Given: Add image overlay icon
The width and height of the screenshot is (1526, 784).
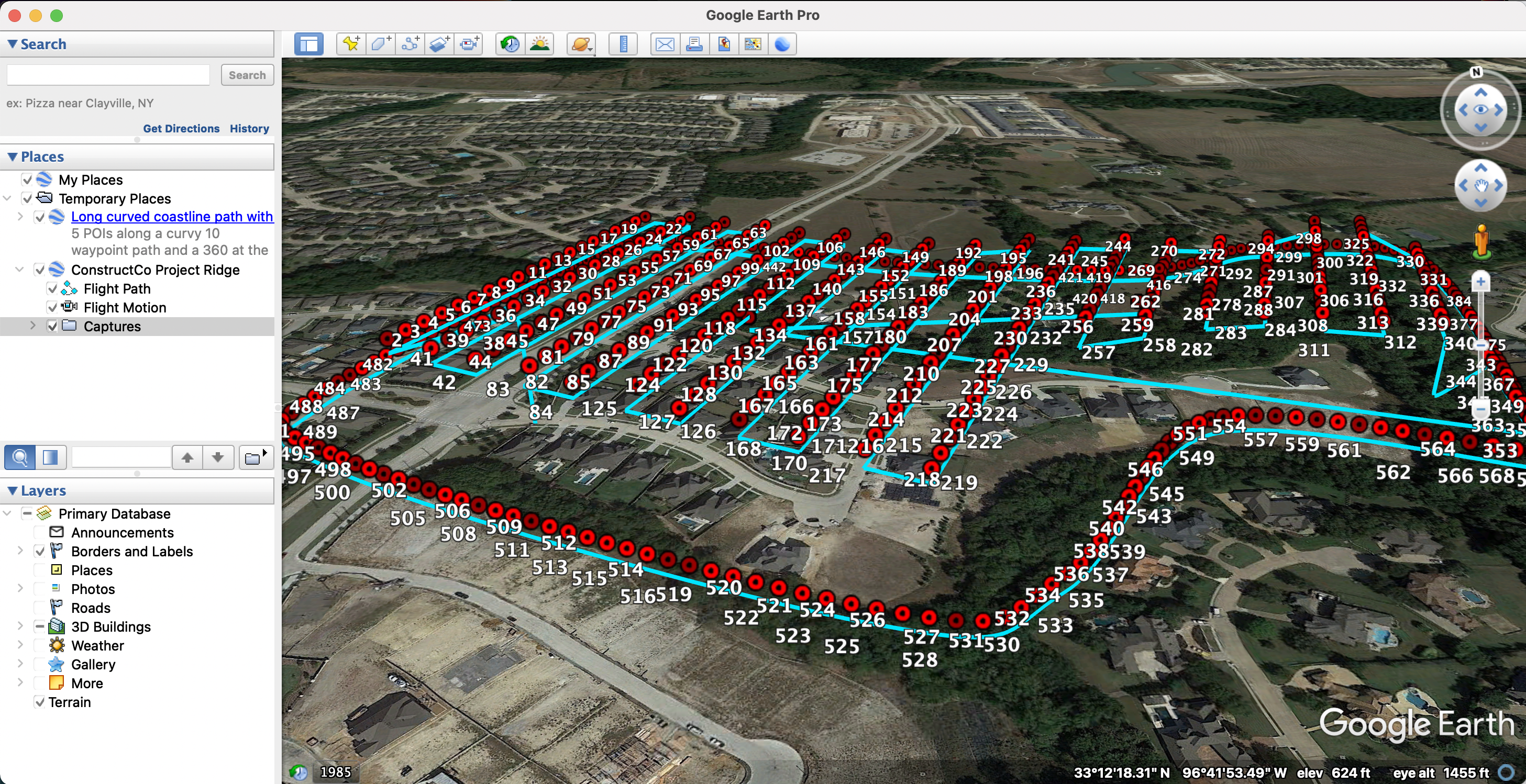Looking at the screenshot, I should point(439,44).
